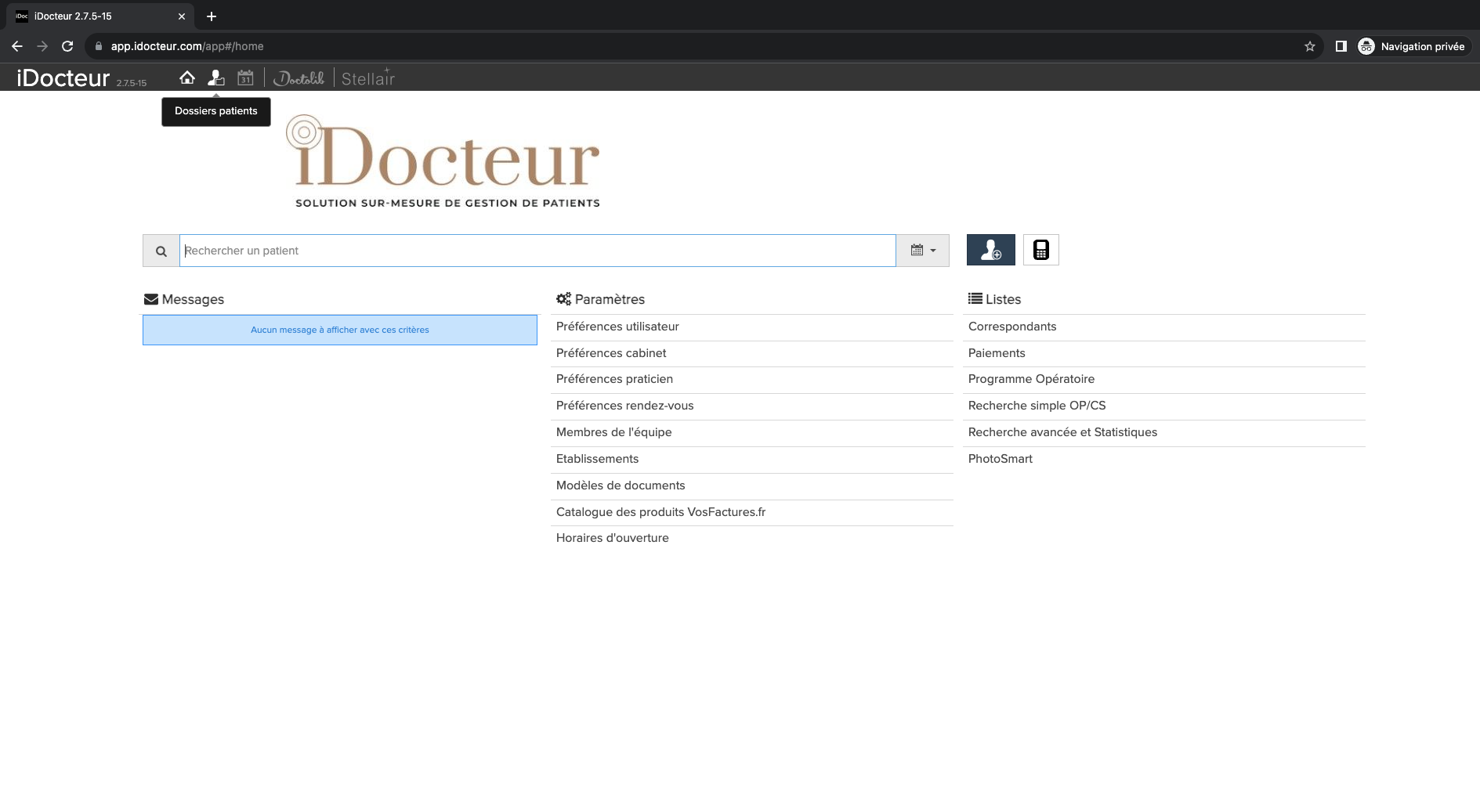
Task: Open the card reader terminal icon
Action: 1041,250
